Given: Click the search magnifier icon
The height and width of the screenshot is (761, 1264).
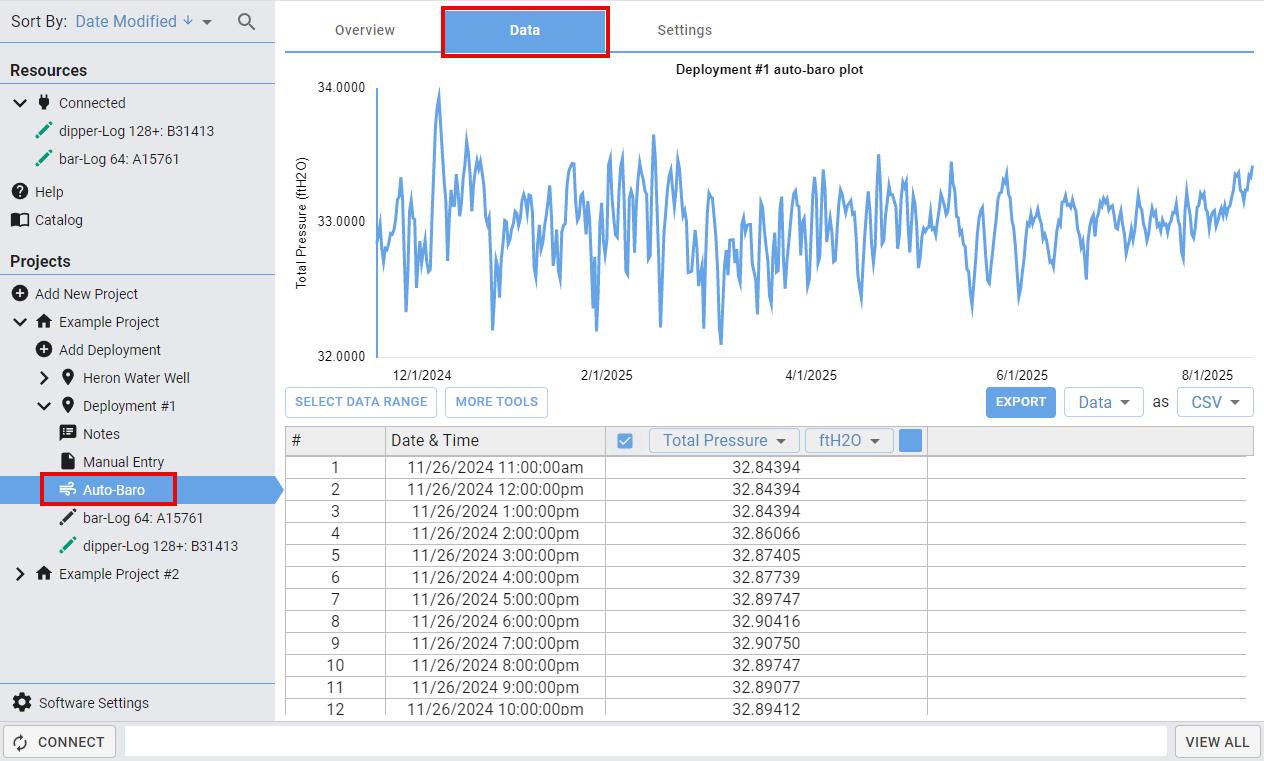Looking at the screenshot, I should [x=246, y=21].
